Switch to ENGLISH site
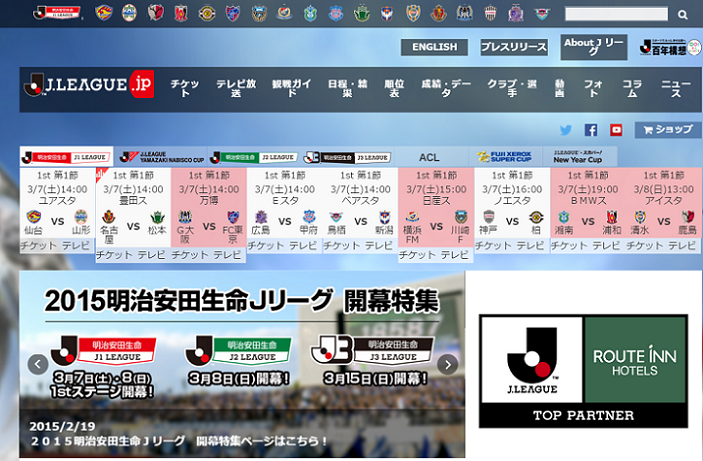703x461 pixels. point(434,47)
